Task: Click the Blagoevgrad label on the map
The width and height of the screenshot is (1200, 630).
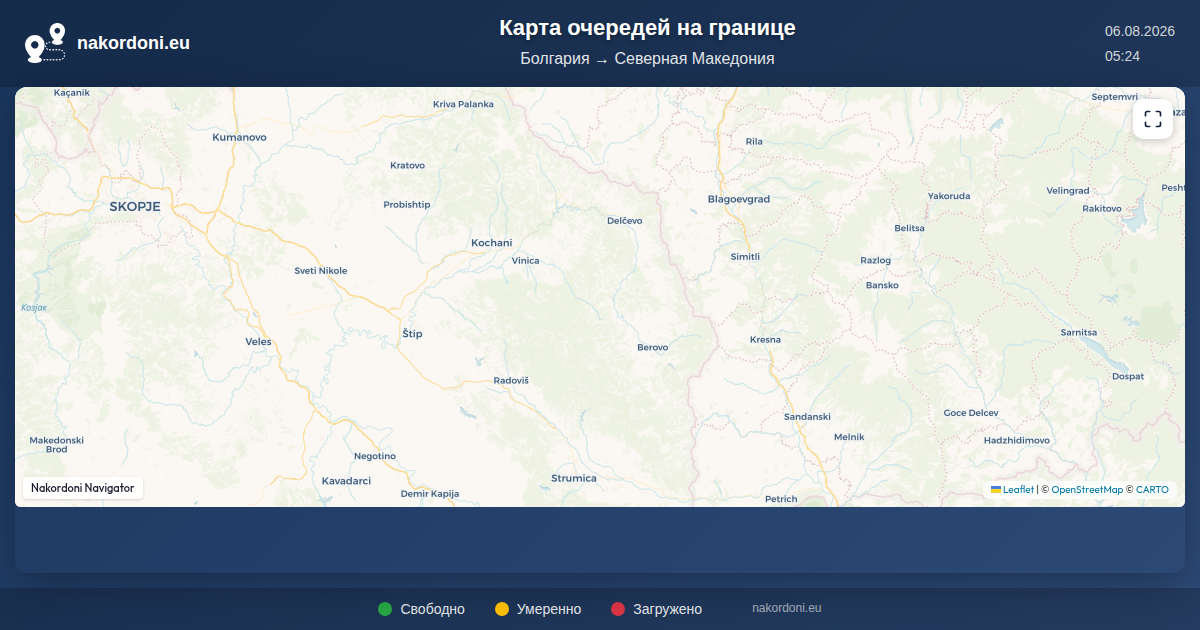Action: [x=739, y=199]
